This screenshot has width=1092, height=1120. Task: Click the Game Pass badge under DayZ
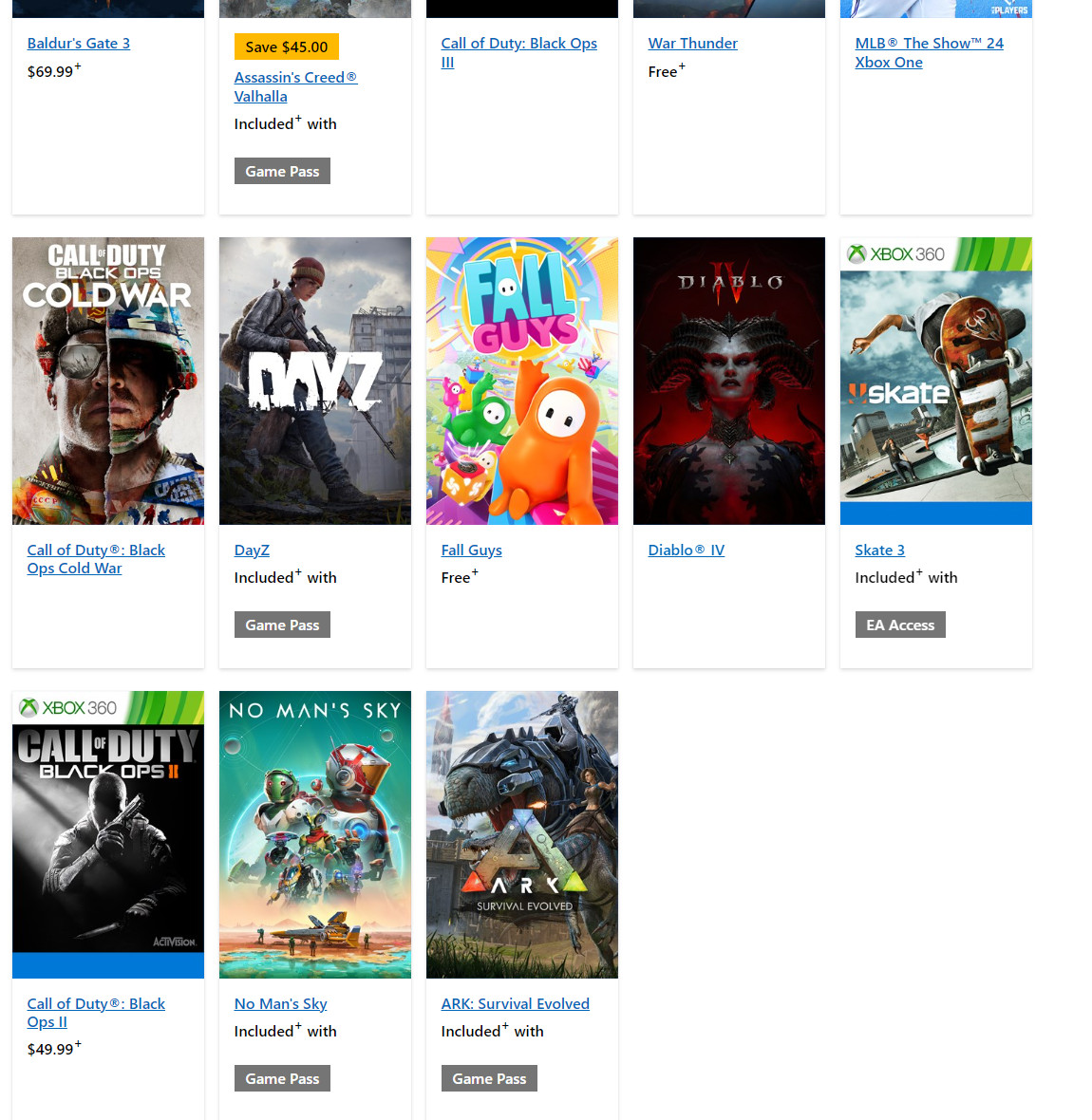[x=282, y=625]
